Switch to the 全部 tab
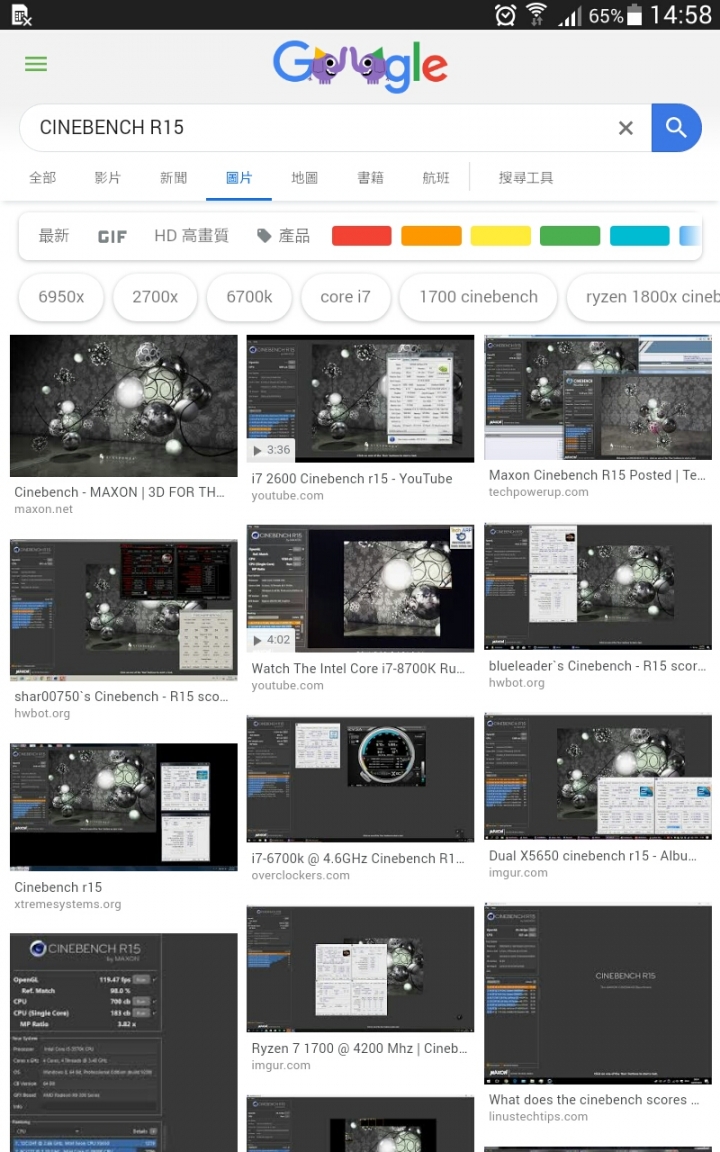This screenshot has height=1152, width=720. (43, 178)
